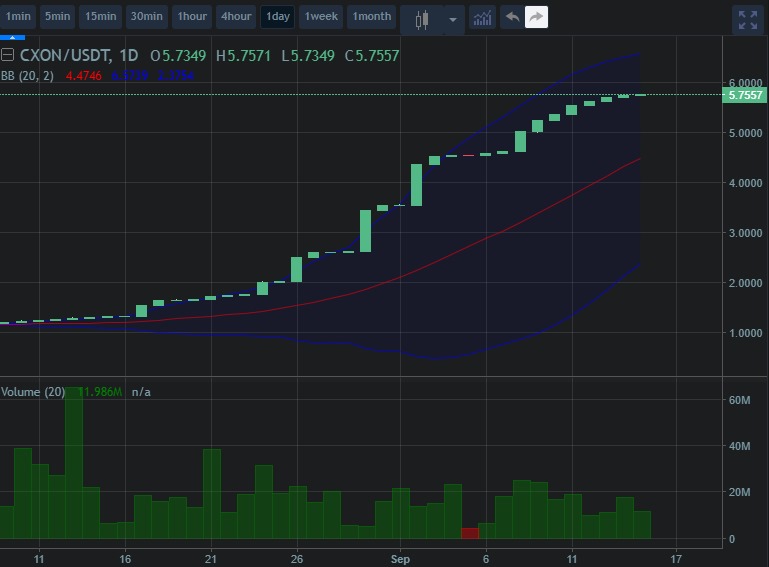
Task: Expand the chart style dropdown arrow
Action: (453, 18)
